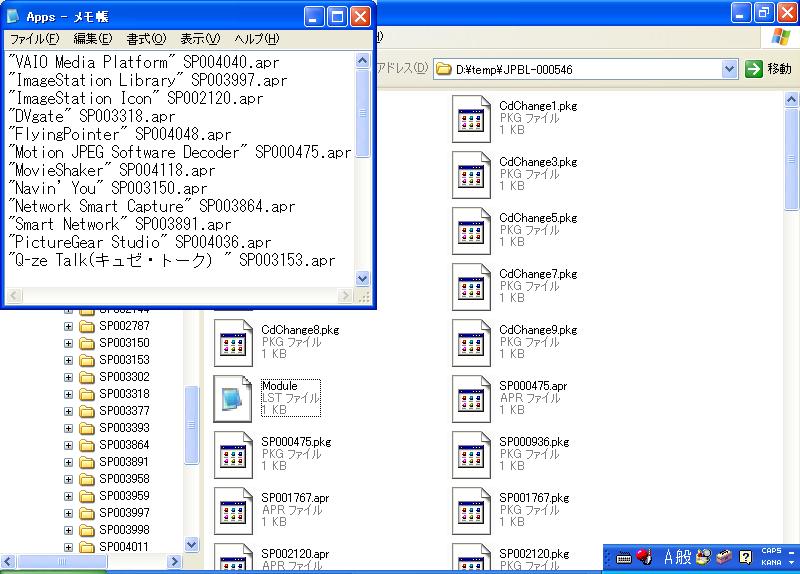
Task: Click the CdChange5.pkg file icon
Action: click(471, 232)
